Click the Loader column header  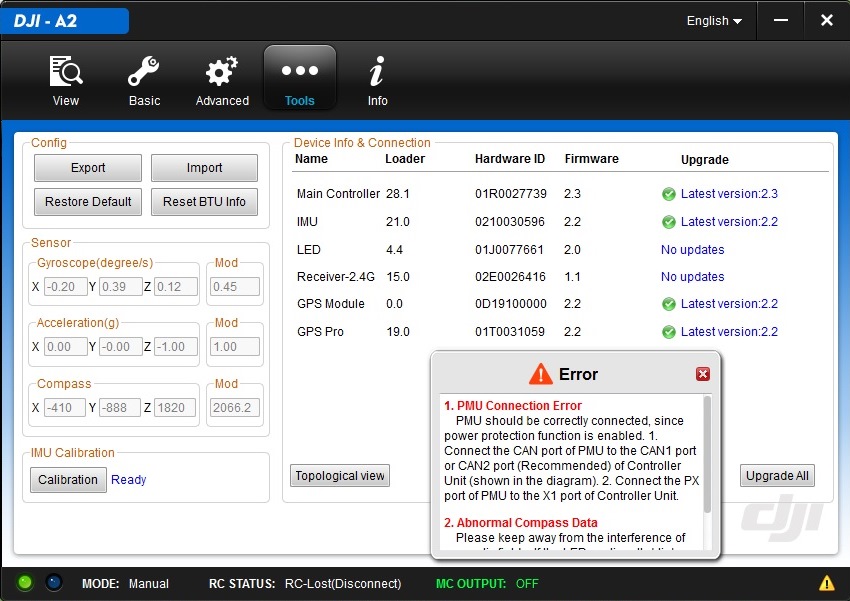(x=405, y=159)
